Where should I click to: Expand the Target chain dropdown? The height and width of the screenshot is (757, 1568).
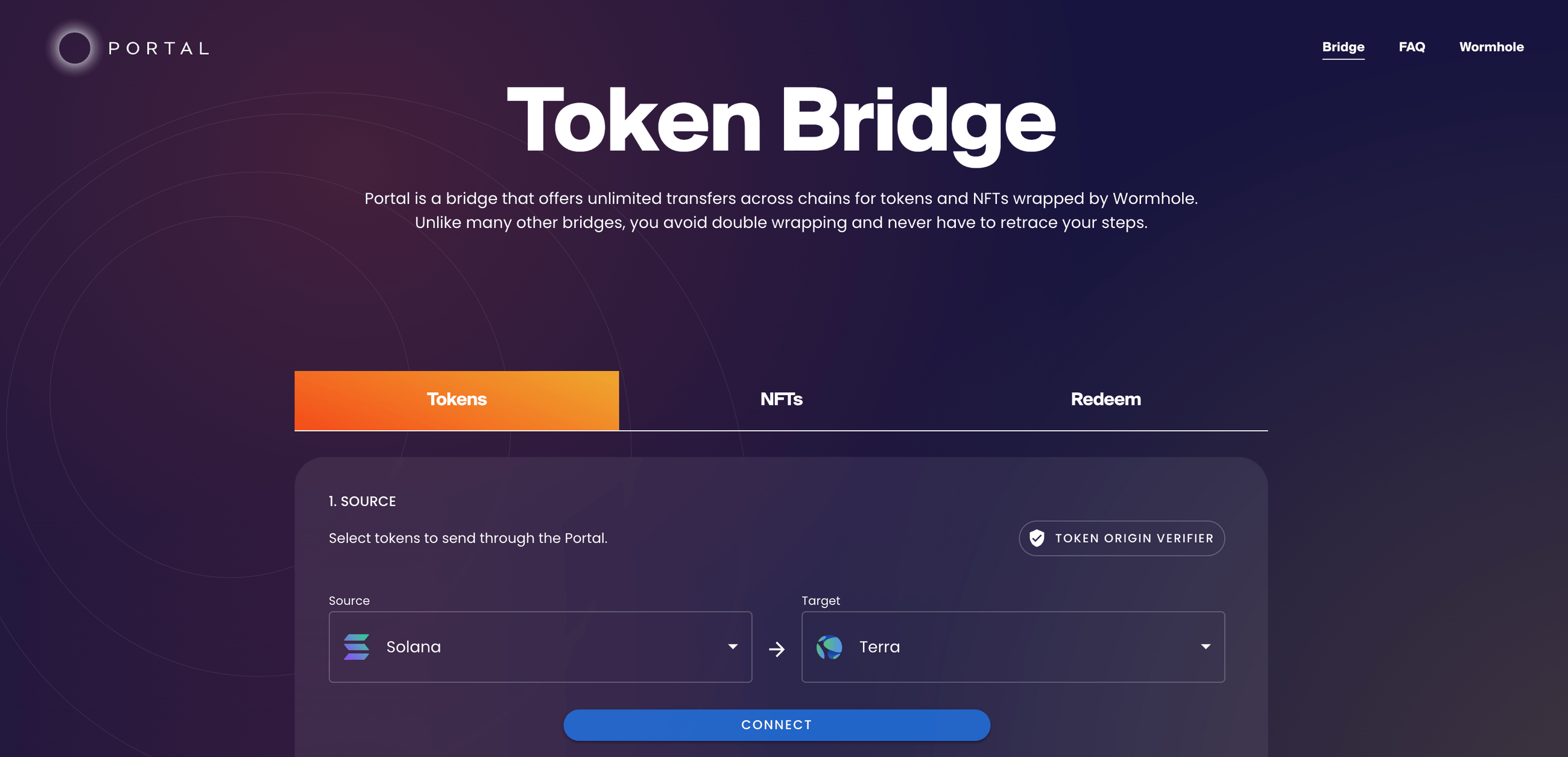pos(1204,647)
